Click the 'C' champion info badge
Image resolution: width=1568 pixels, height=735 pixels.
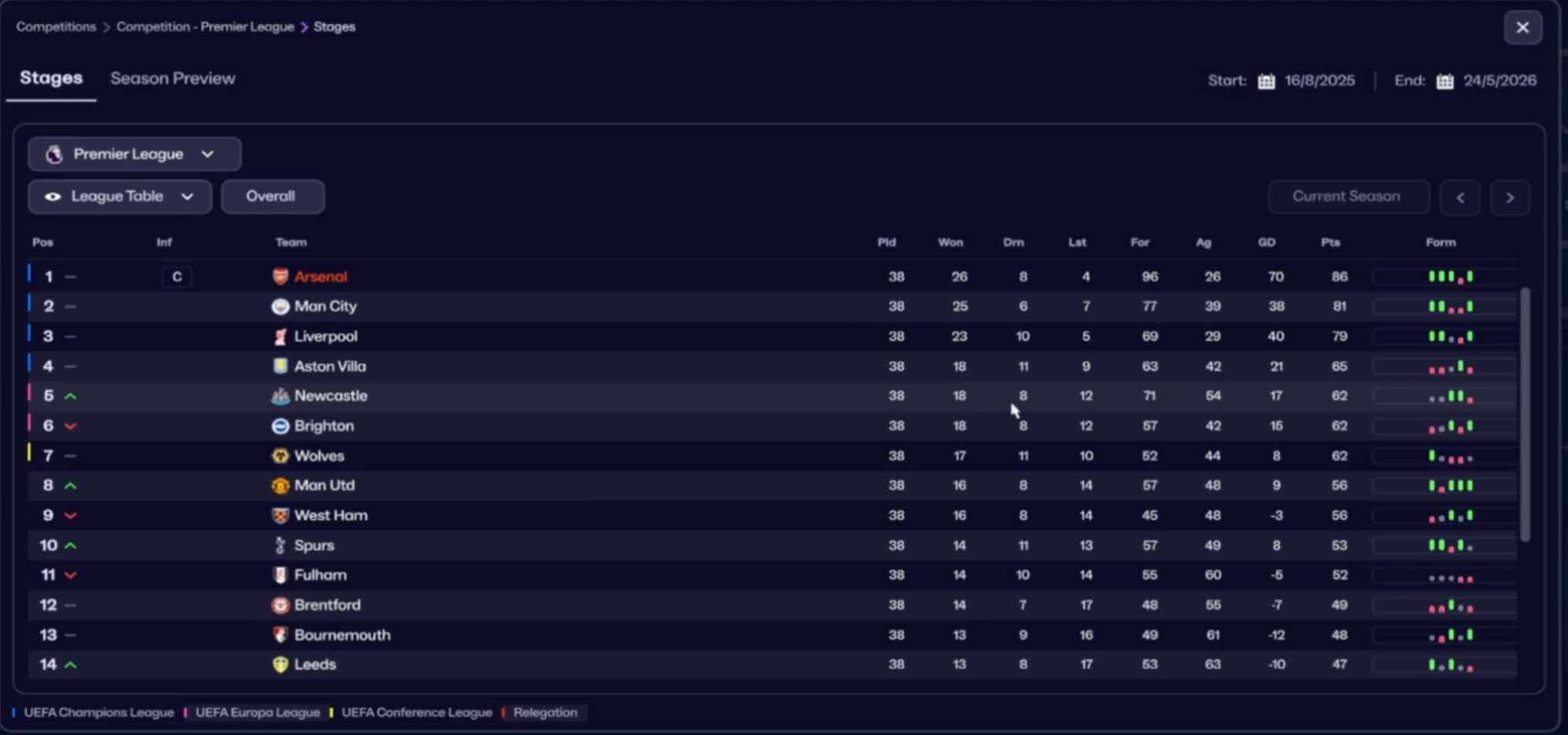tap(177, 277)
